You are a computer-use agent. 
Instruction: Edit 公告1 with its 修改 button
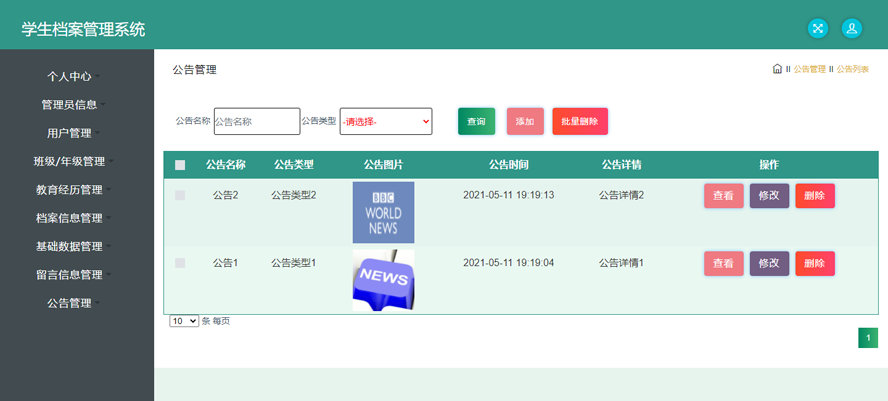coord(769,263)
